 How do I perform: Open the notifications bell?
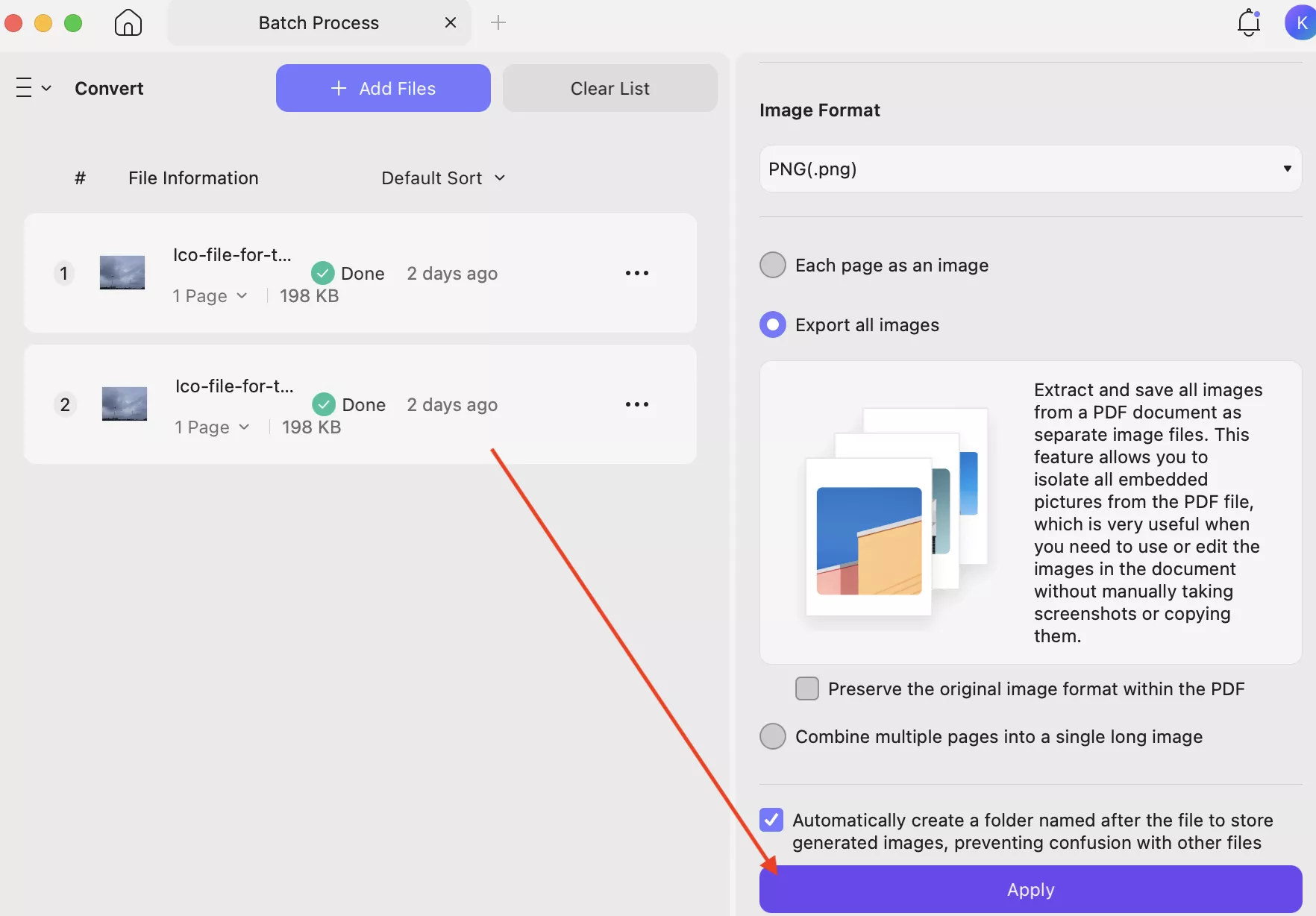[1248, 23]
